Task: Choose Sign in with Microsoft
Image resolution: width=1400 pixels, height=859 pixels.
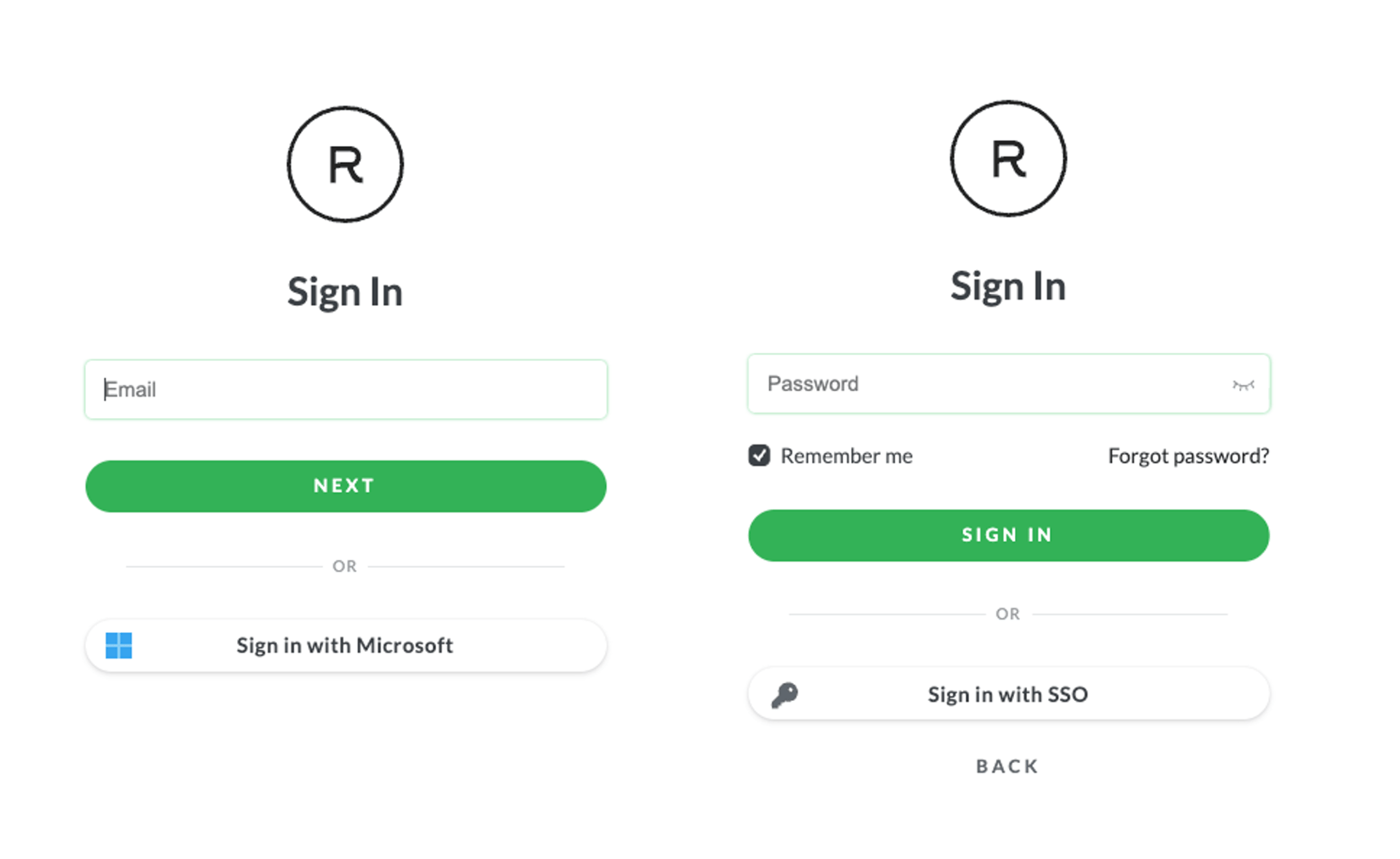Action: (x=344, y=646)
